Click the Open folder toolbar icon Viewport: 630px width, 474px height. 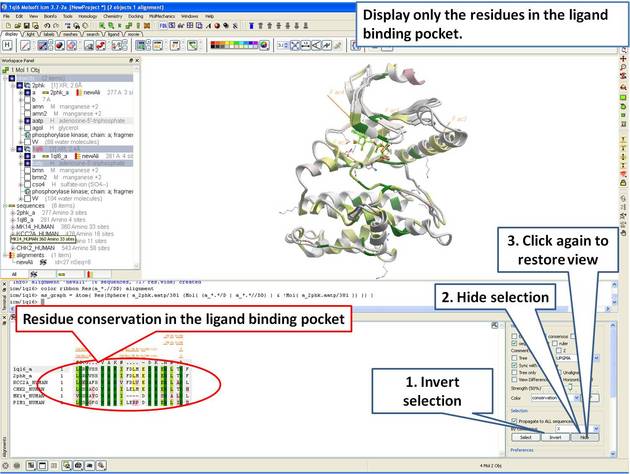[x=17, y=25]
